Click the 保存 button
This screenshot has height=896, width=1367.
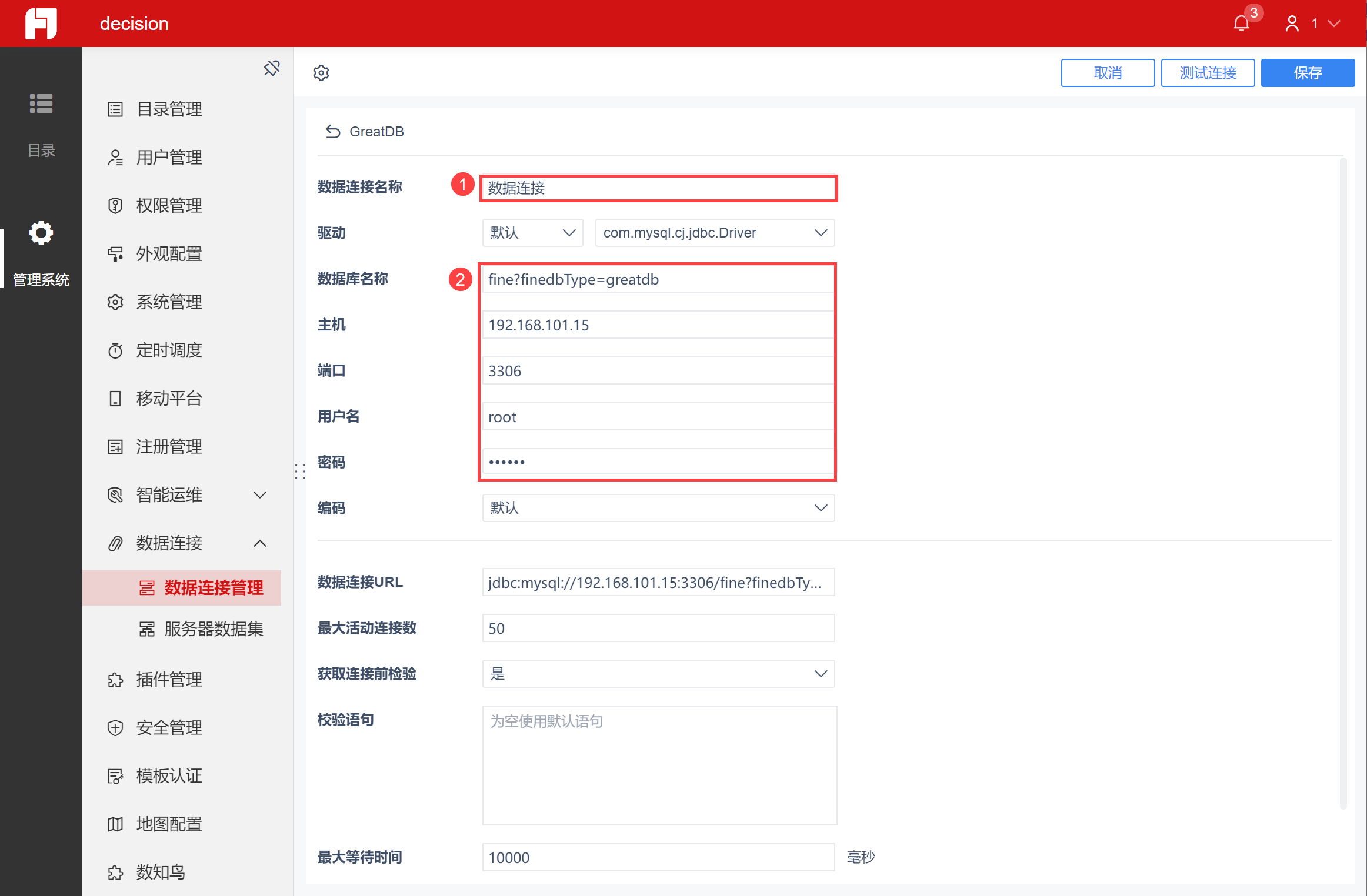[x=1308, y=73]
